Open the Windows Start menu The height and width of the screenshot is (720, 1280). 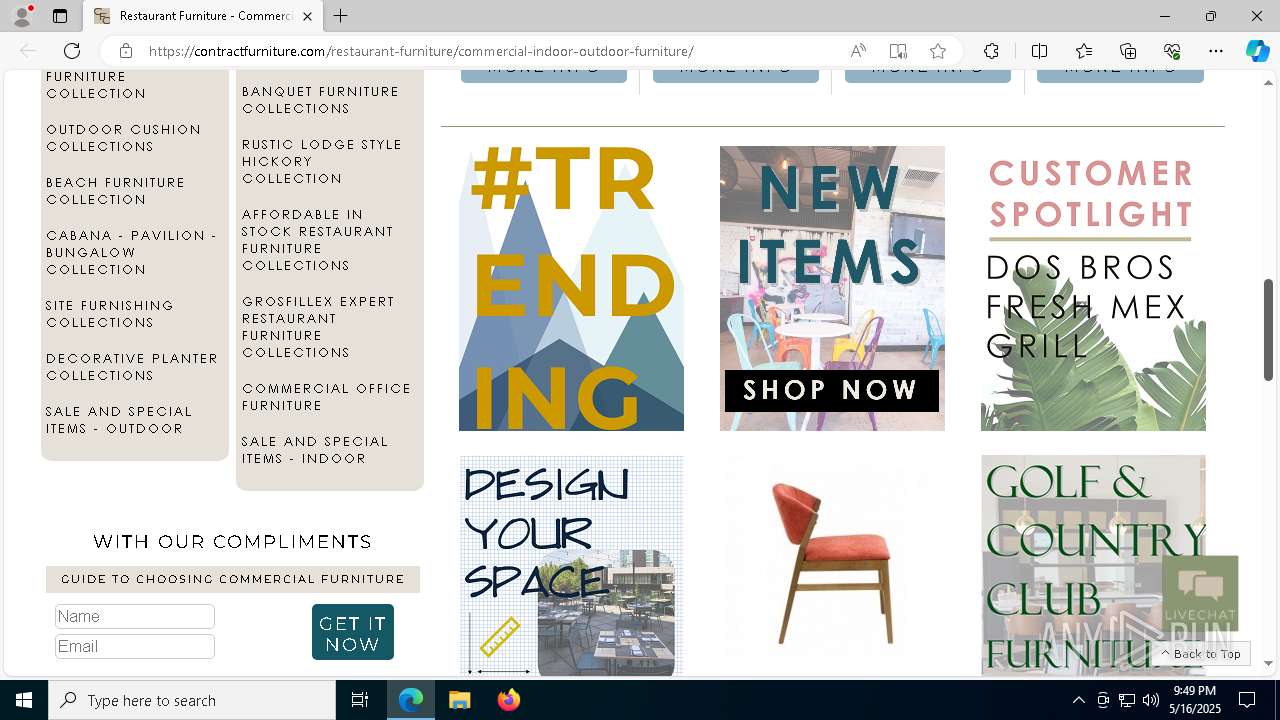24,700
